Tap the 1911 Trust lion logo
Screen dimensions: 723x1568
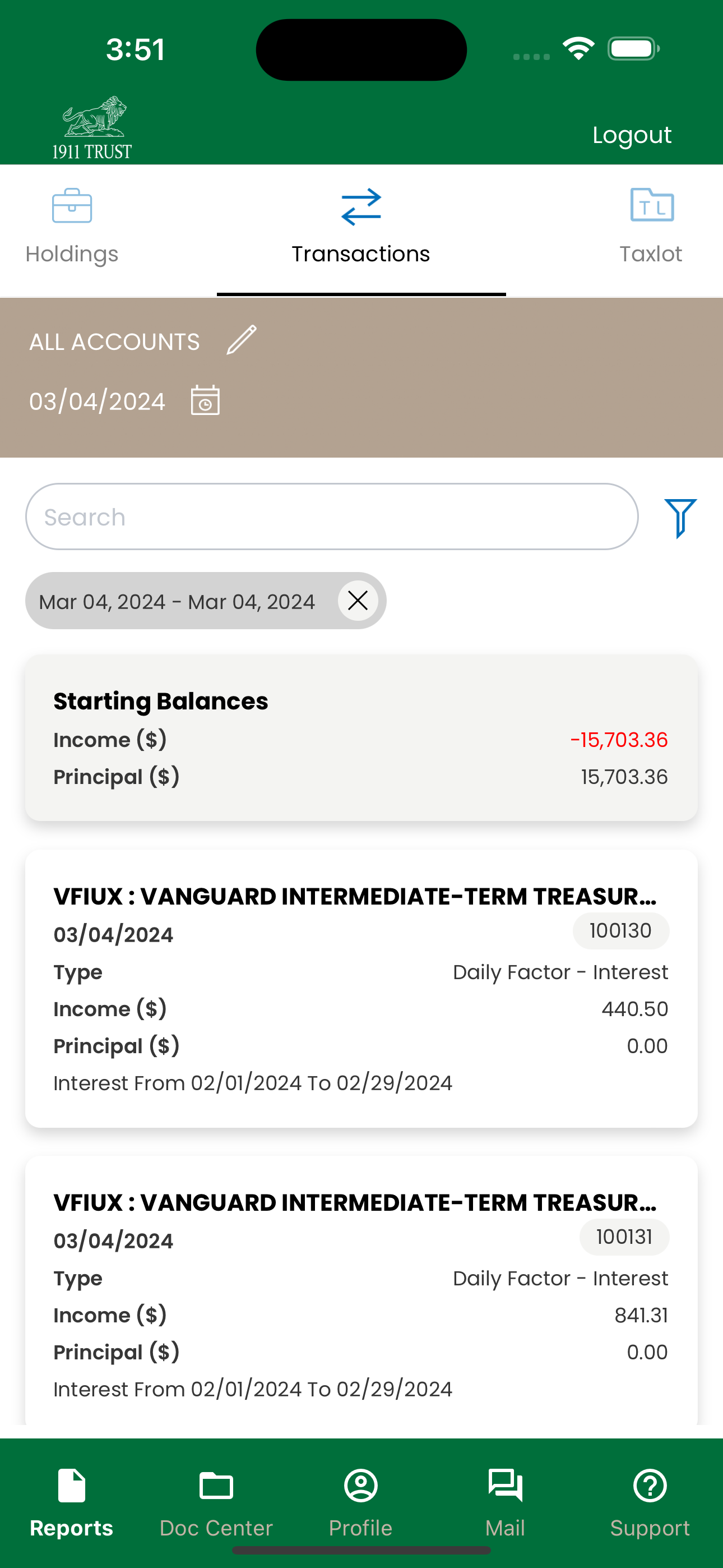(92, 128)
